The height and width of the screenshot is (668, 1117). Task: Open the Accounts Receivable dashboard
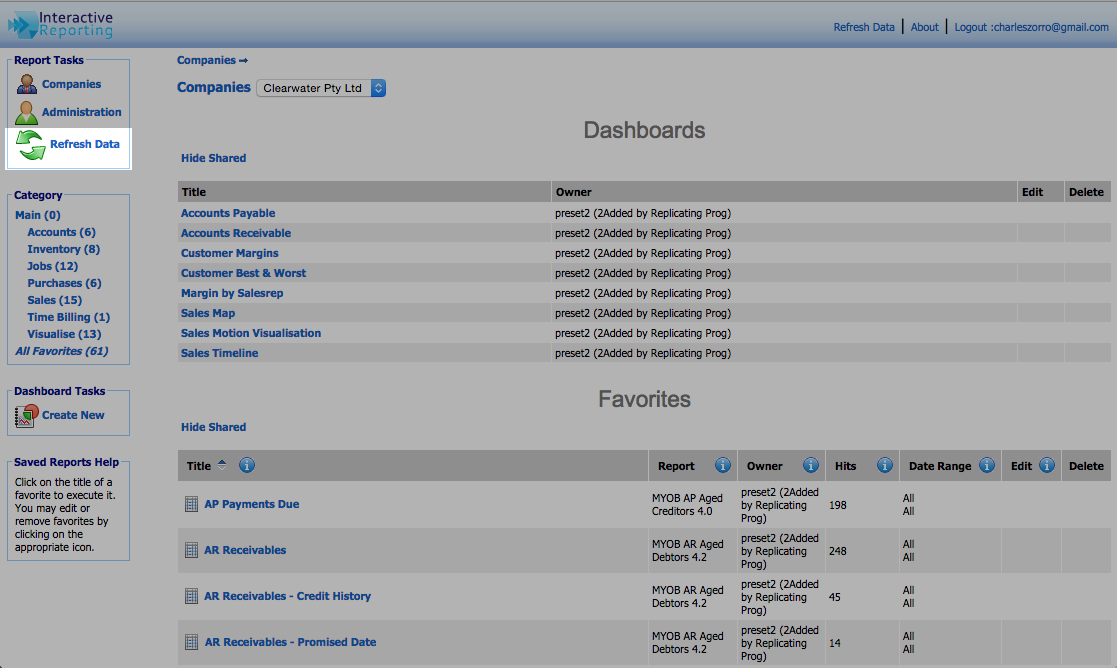coord(236,233)
